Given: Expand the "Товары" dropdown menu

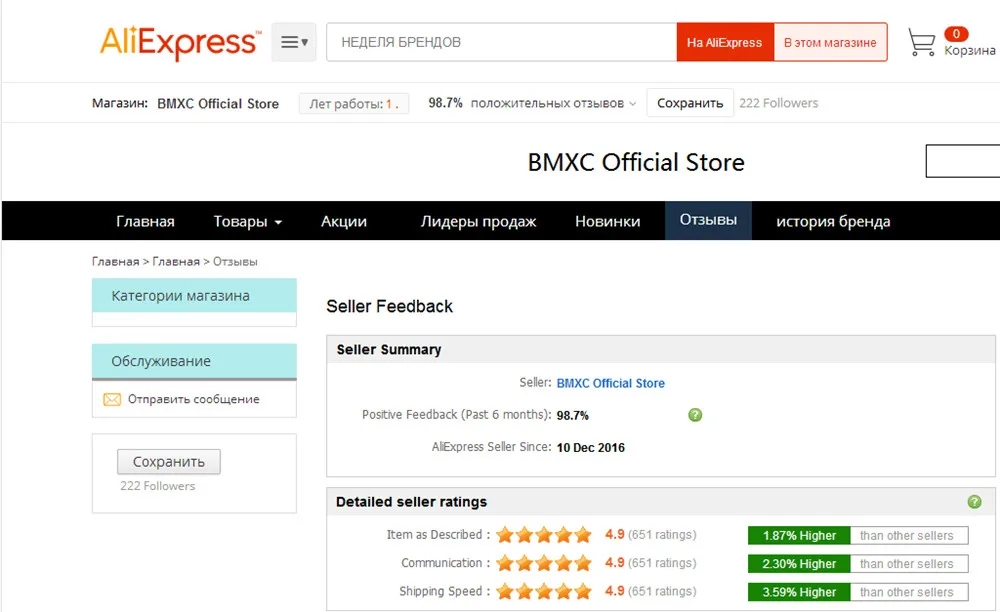Looking at the screenshot, I should 247,221.
